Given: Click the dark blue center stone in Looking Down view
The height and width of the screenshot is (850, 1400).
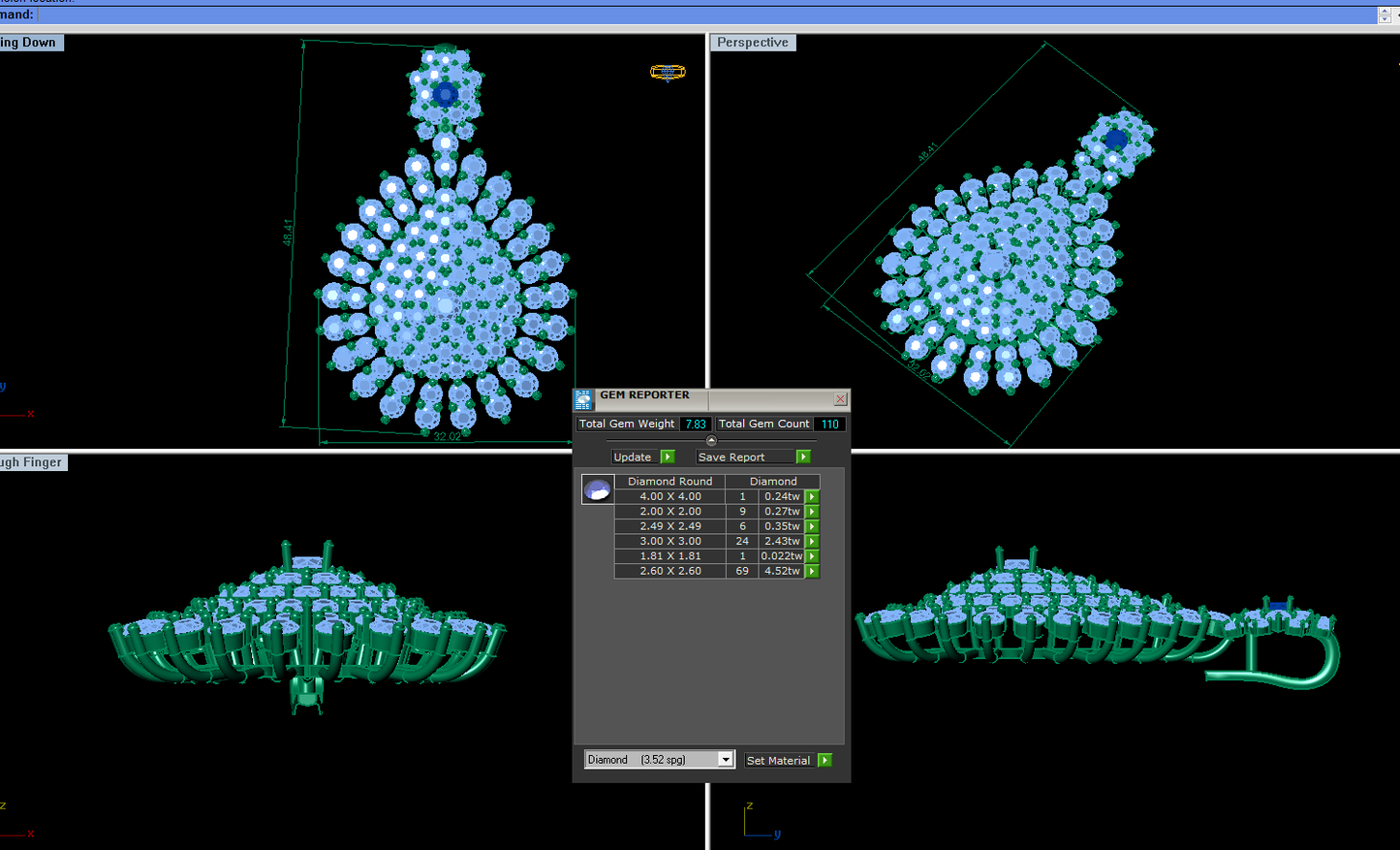Looking at the screenshot, I should pos(445,94).
